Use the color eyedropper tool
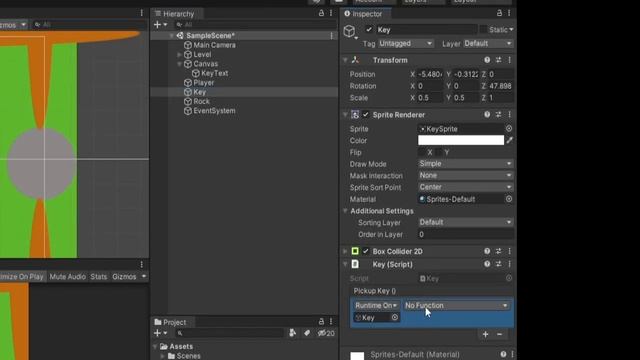640x360 pixels. click(x=509, y=140)
